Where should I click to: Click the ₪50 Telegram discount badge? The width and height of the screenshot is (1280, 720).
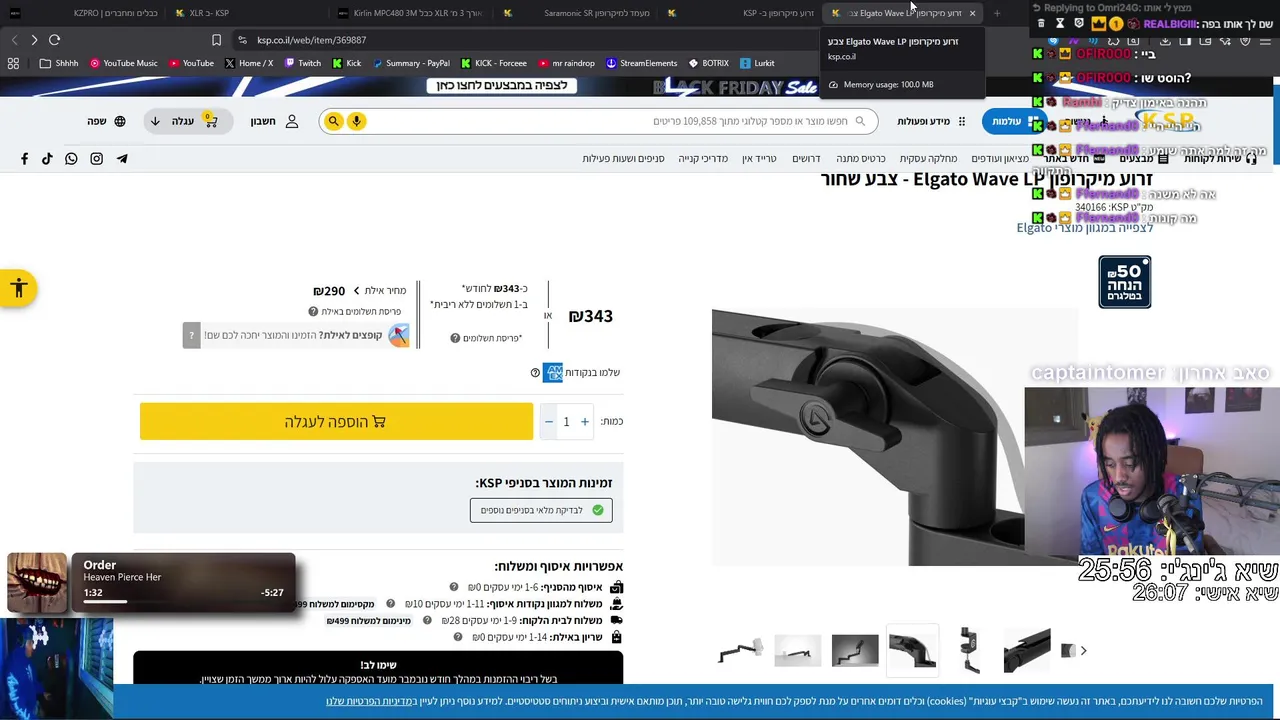pos(1125,282)
